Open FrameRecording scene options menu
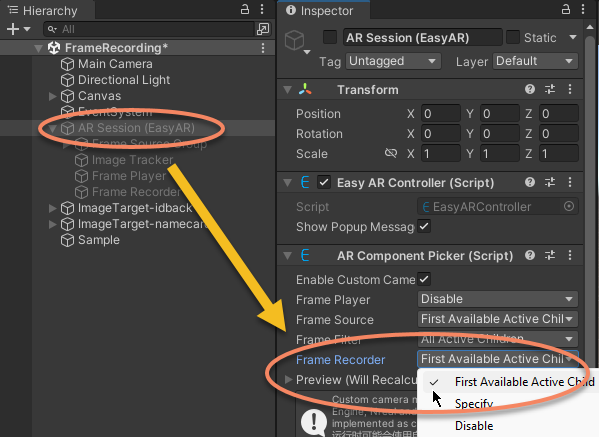 pos(263,48)
